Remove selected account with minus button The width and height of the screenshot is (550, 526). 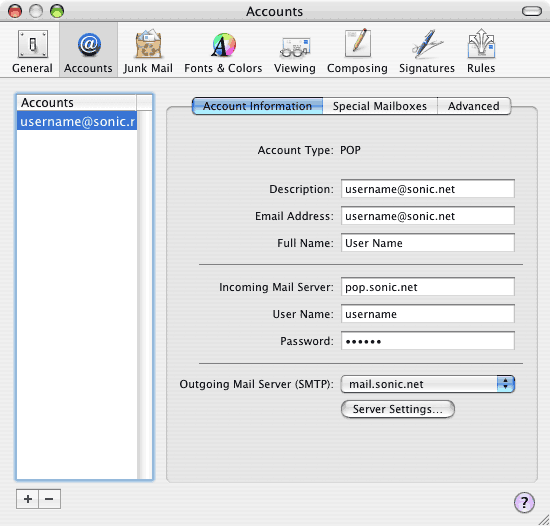(49, 499)
